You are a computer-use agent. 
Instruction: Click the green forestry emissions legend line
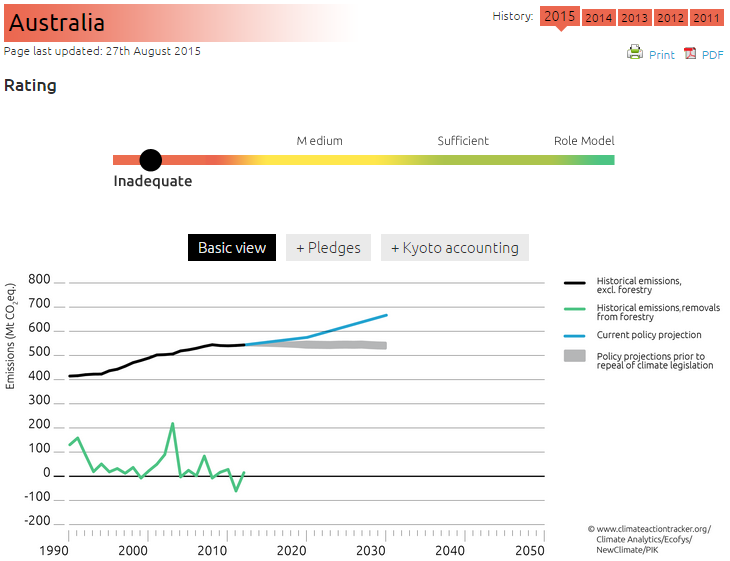point(574,309)
